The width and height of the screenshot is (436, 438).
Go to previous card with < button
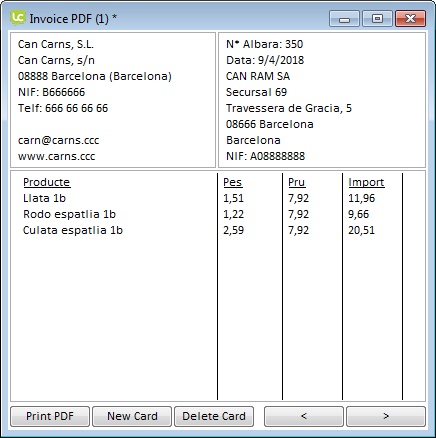(x=304, y=416)
